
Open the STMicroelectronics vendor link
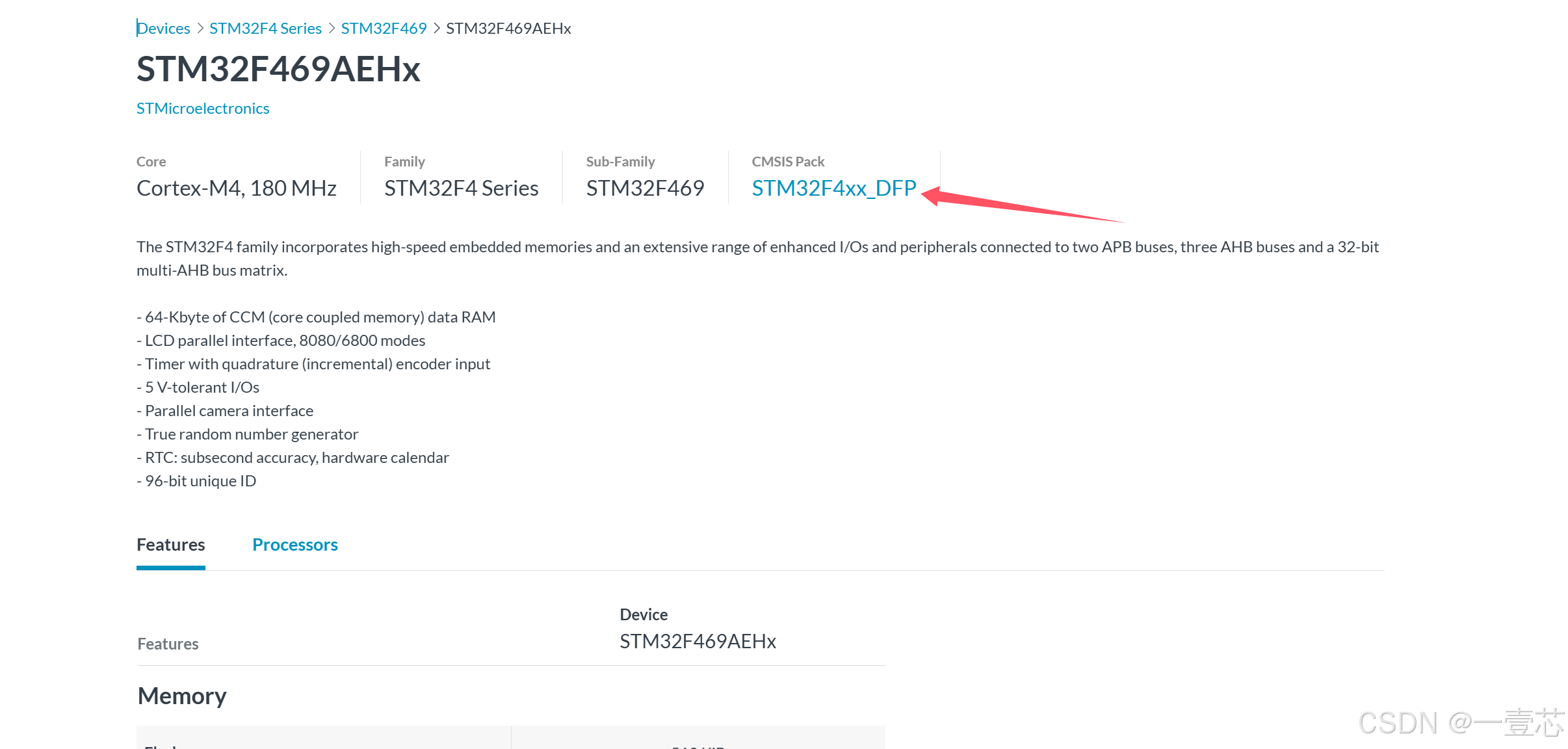click(x=203, y=109)
